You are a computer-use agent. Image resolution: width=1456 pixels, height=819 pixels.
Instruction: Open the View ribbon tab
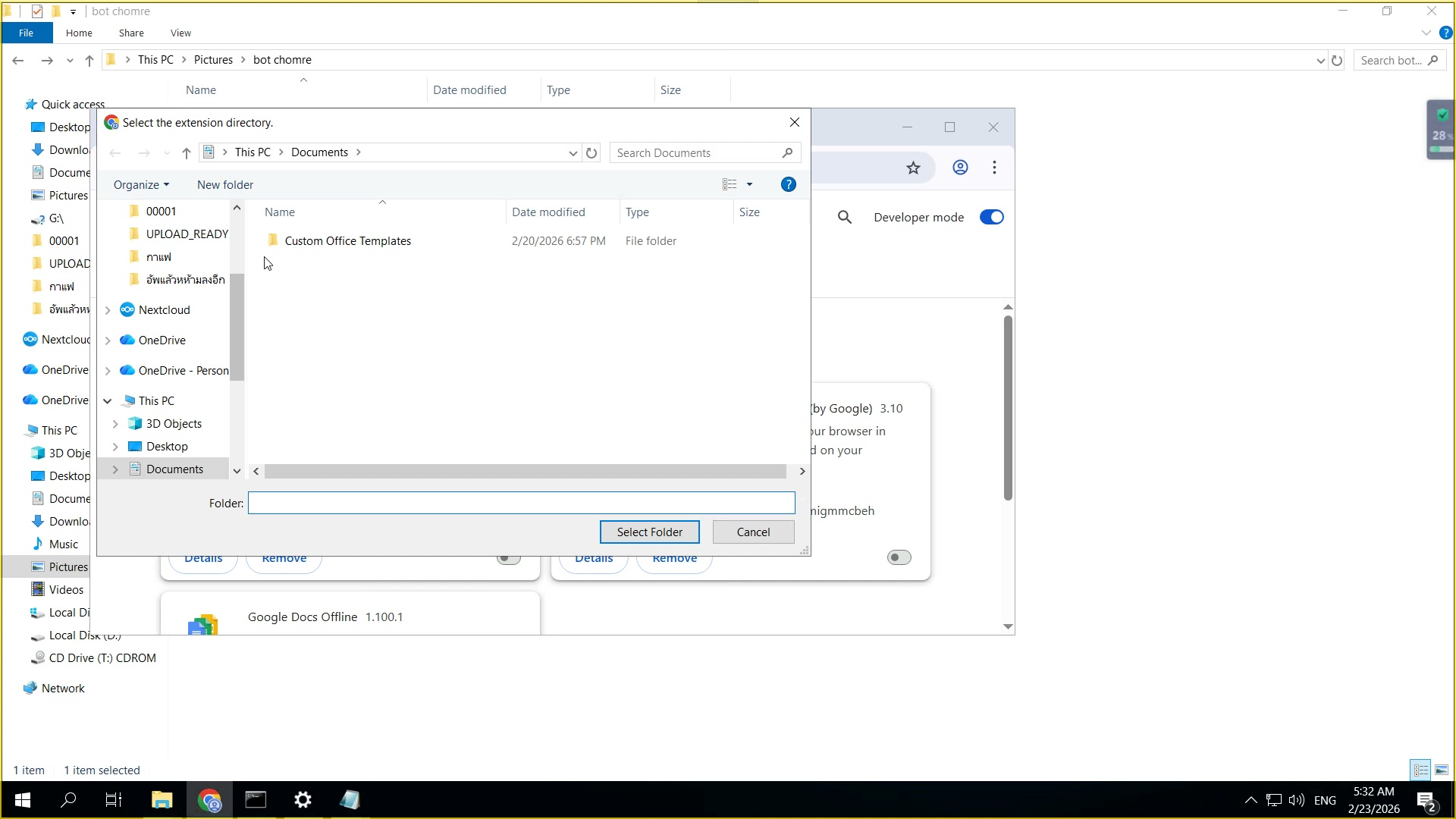coord(180,33)
